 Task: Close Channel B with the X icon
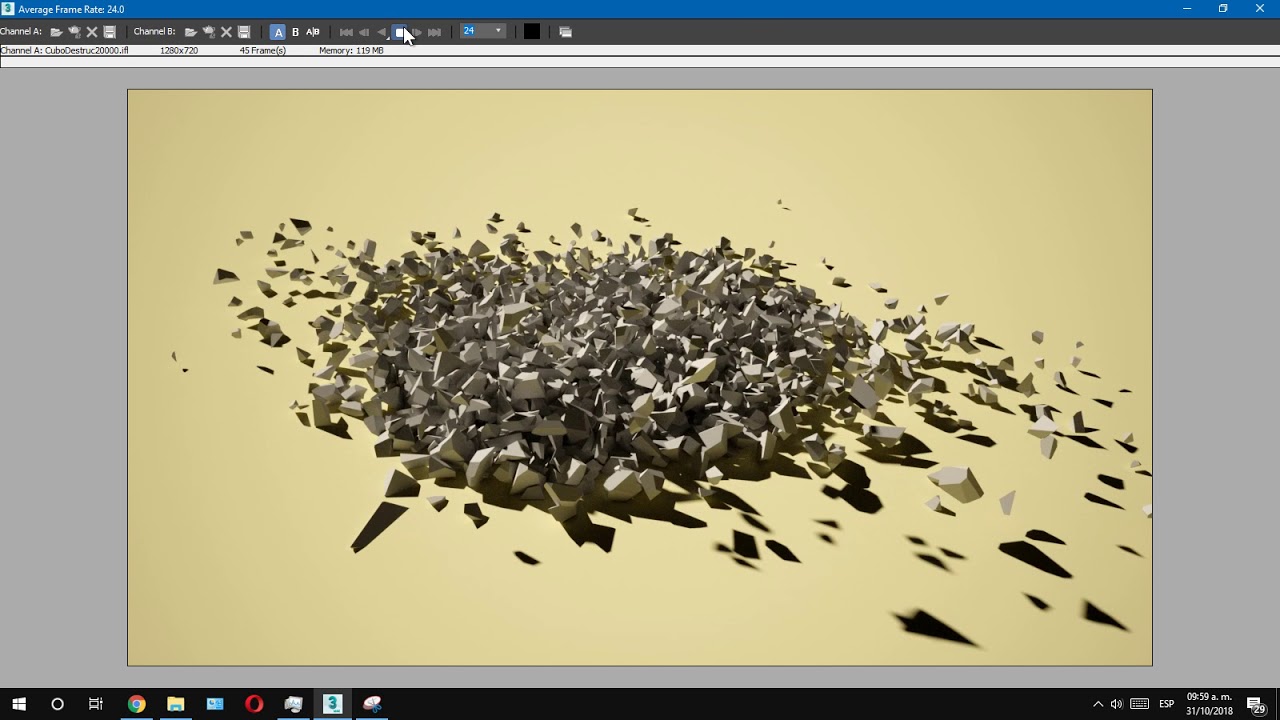pos(226,32)
